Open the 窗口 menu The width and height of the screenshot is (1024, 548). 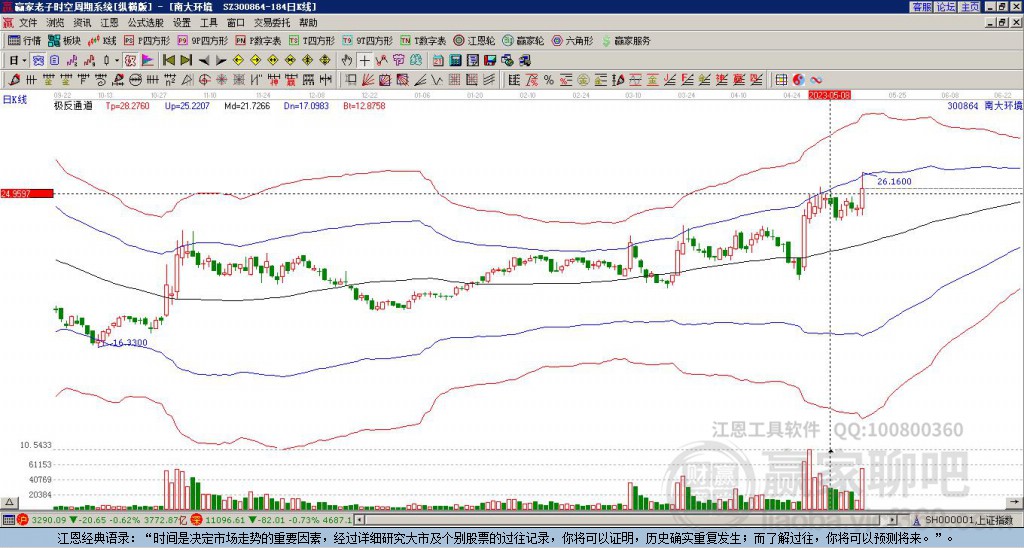(236, 23)
